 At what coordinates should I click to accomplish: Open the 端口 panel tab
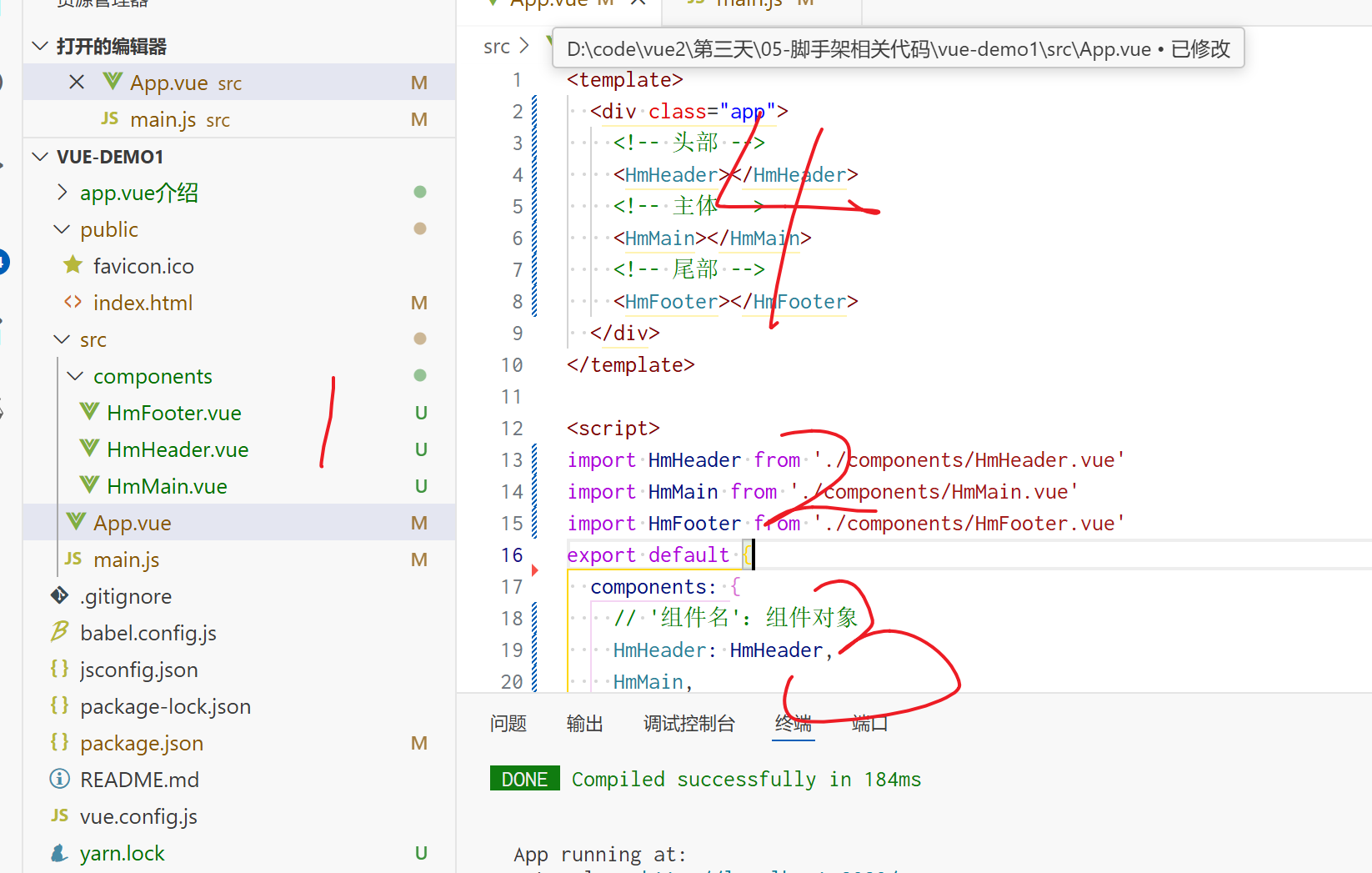tap(870, 723)
